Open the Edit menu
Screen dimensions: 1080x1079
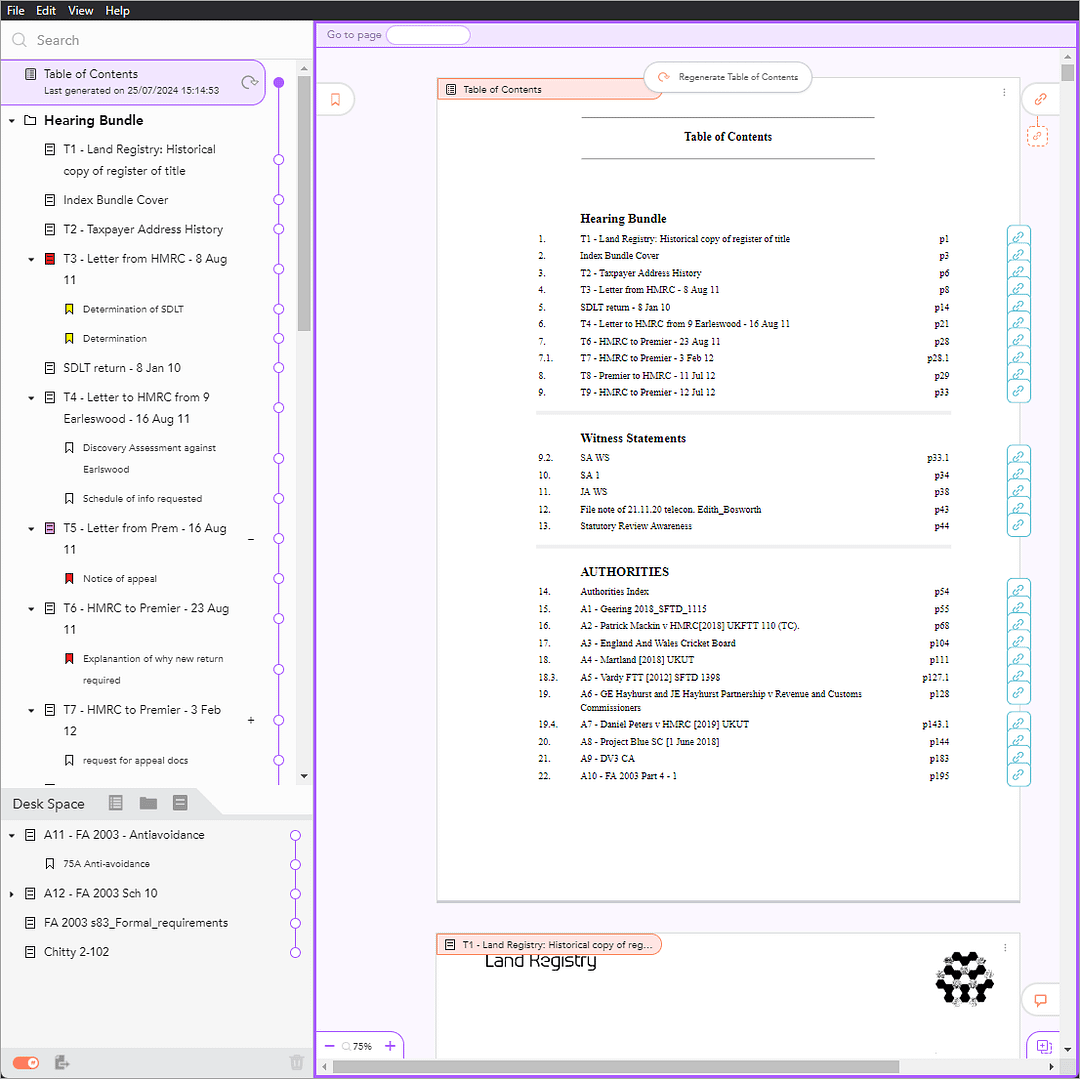tap(45, 10)
